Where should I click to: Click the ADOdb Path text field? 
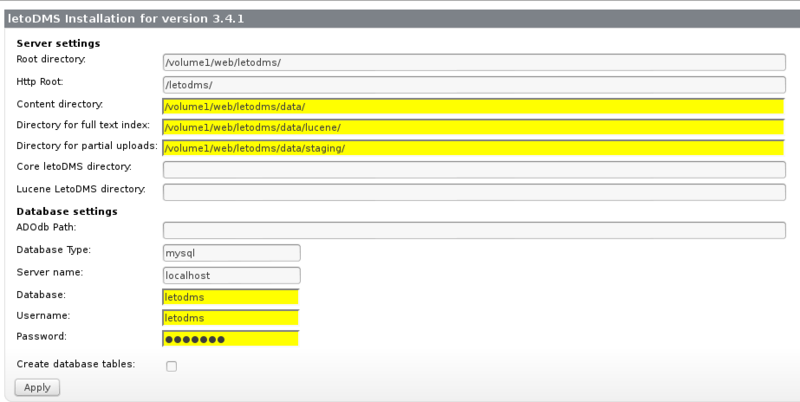pos(474,231)
